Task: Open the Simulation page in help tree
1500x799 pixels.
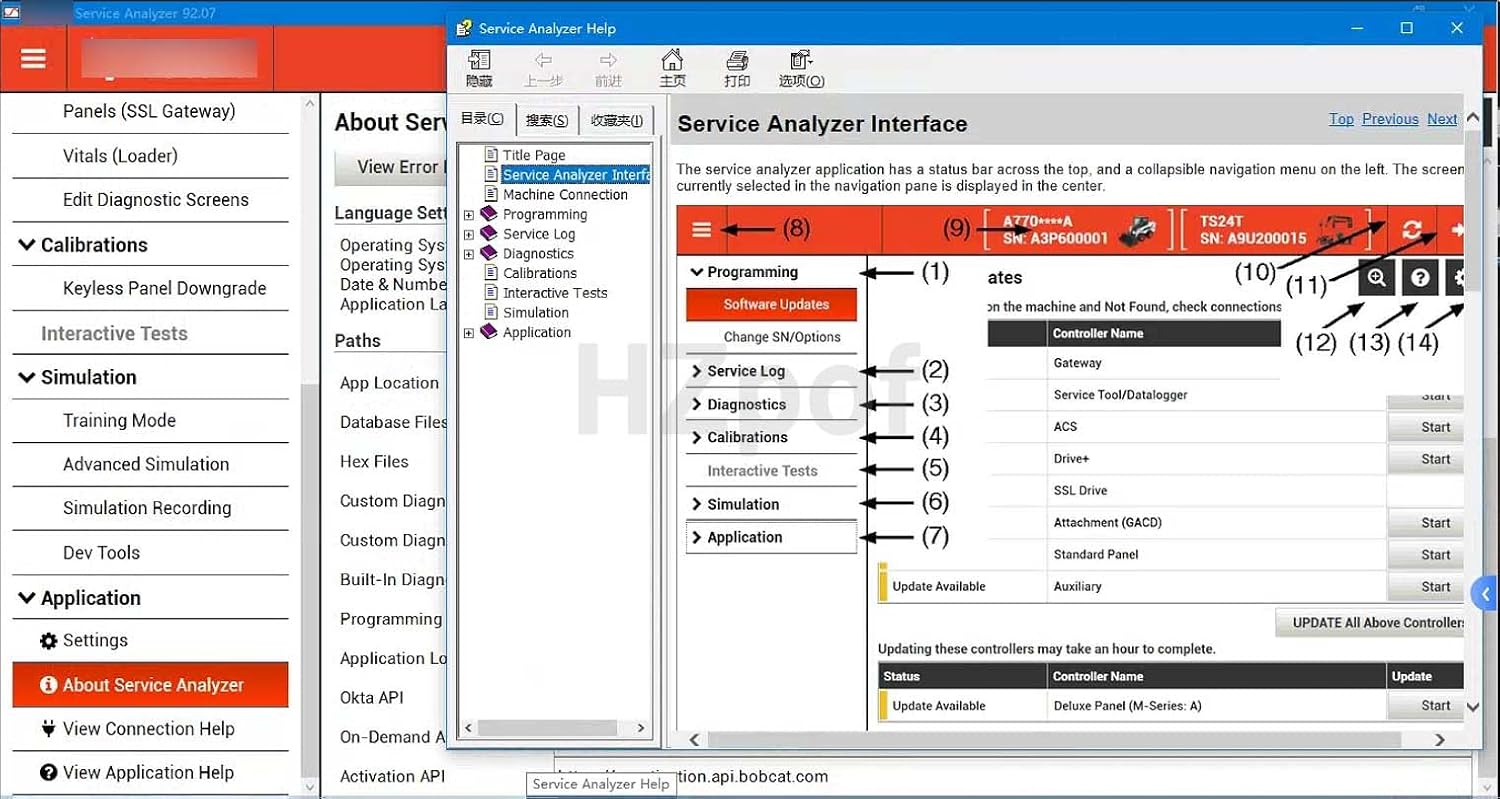Action: point(536,313)
